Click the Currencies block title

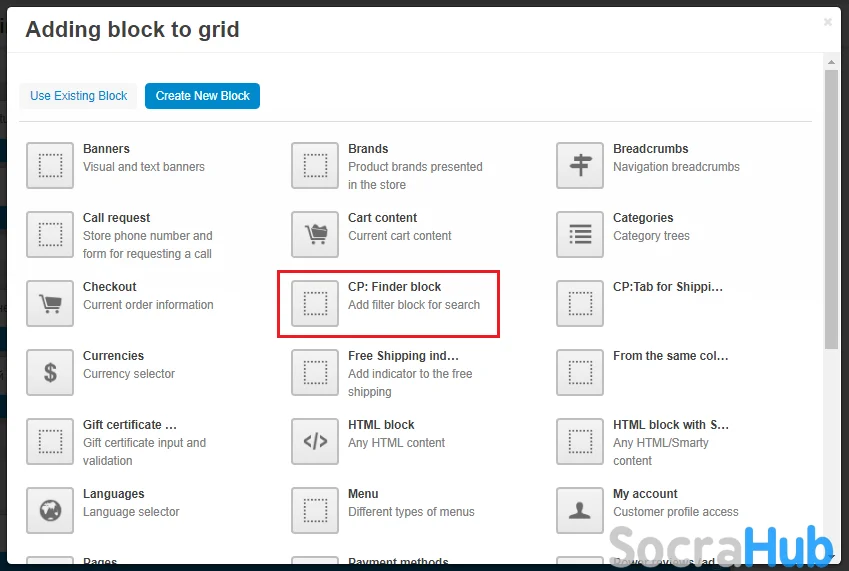coord(113,356)
